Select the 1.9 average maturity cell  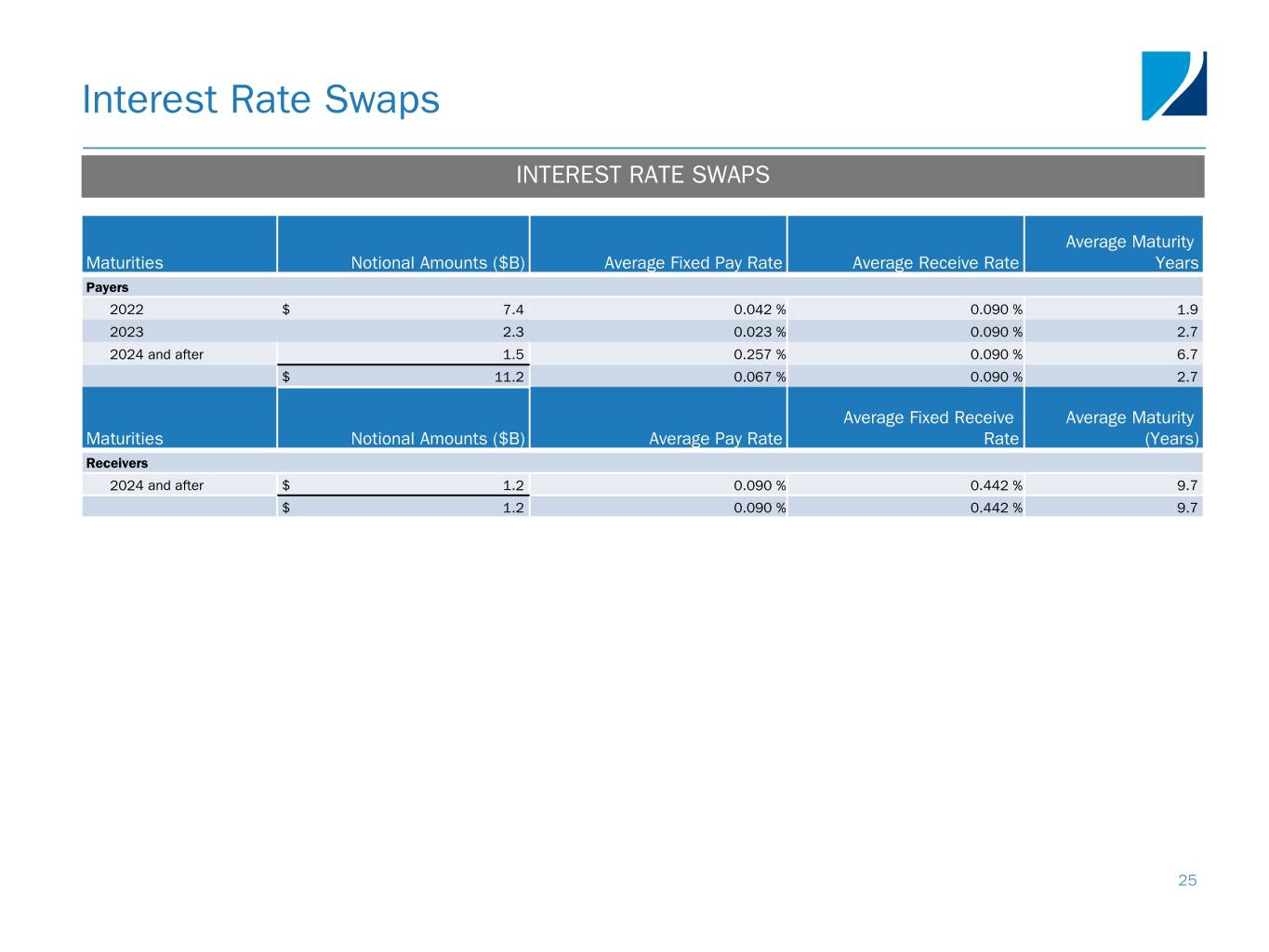tap(1186, 310)
